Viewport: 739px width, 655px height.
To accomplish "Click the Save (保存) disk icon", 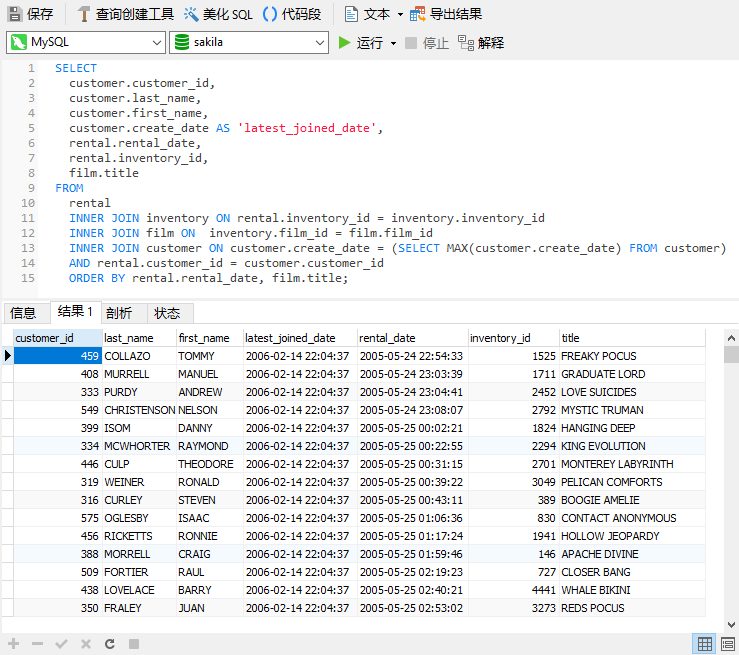I will (15, 14).
